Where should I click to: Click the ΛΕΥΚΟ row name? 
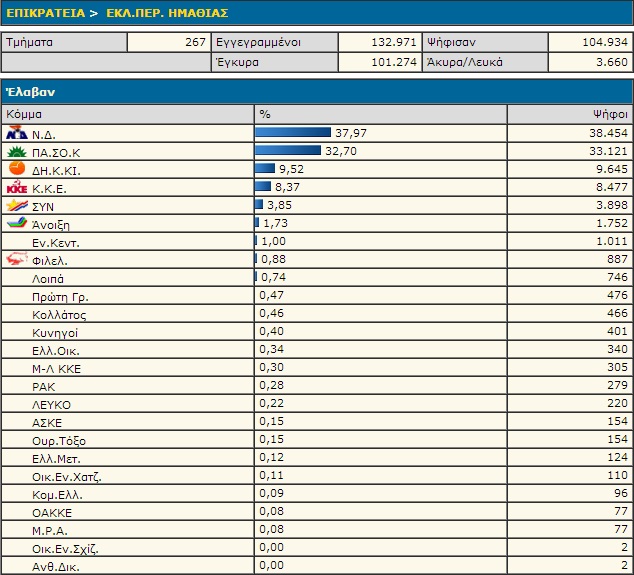[x=51, y=405]
